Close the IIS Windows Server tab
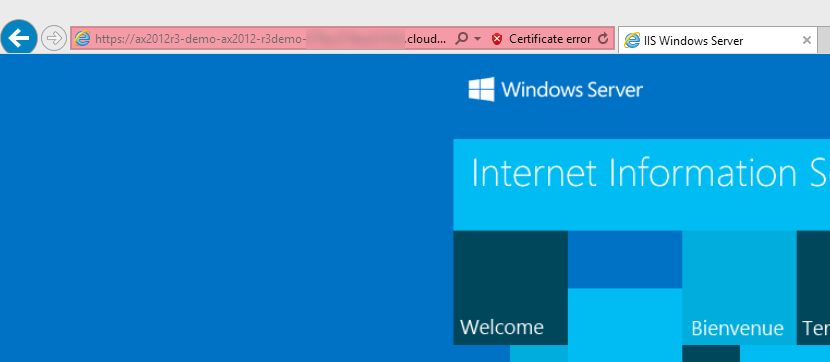 (x=807, y=40)
